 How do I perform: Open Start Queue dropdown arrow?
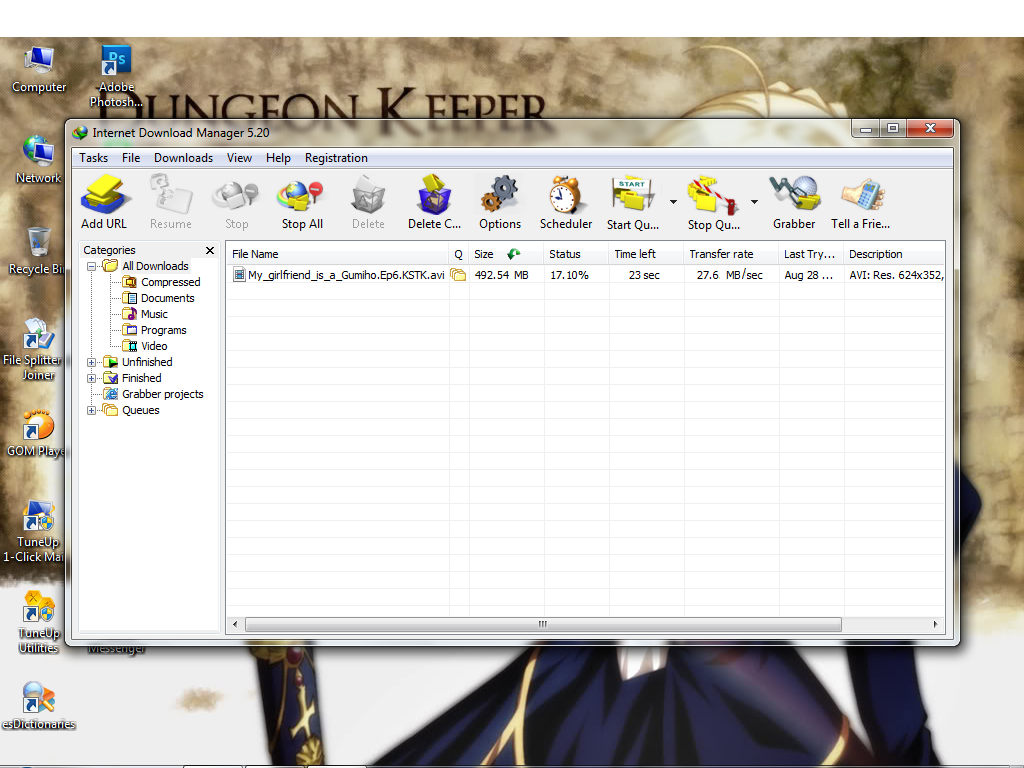click(x=673, y=202)
